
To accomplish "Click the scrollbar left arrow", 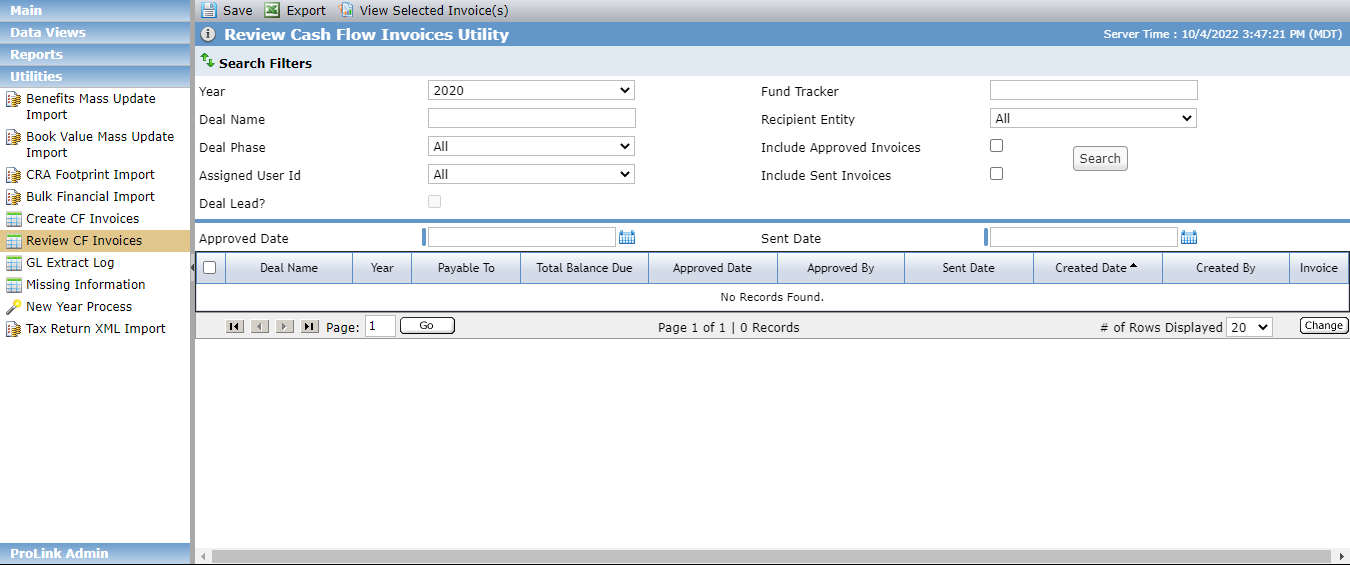I will pos(202,556).
